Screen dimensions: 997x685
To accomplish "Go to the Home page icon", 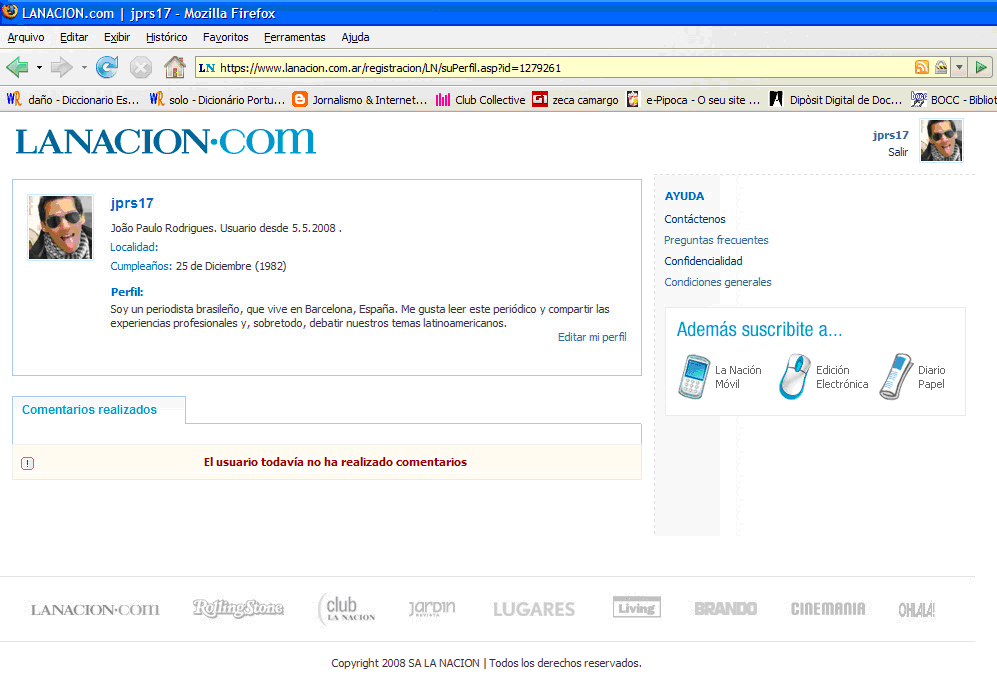I will click(x=175, y=67).
